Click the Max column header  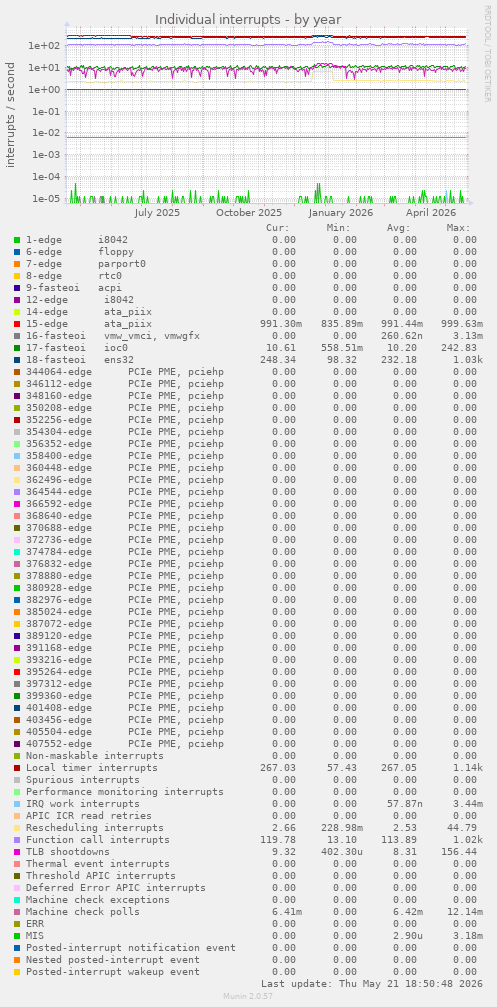[x=458, y=227]
